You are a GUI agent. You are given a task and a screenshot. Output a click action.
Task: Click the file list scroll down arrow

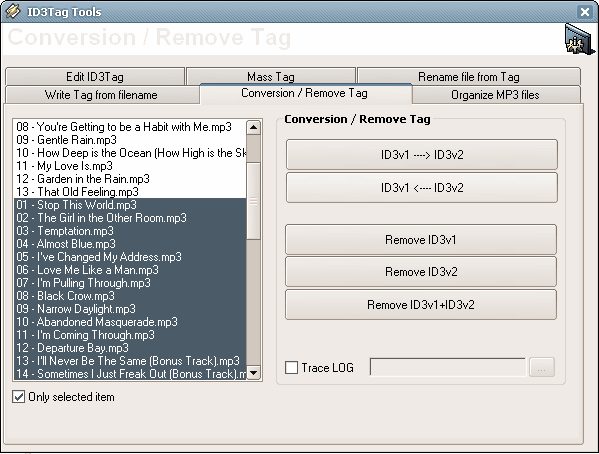254,372
